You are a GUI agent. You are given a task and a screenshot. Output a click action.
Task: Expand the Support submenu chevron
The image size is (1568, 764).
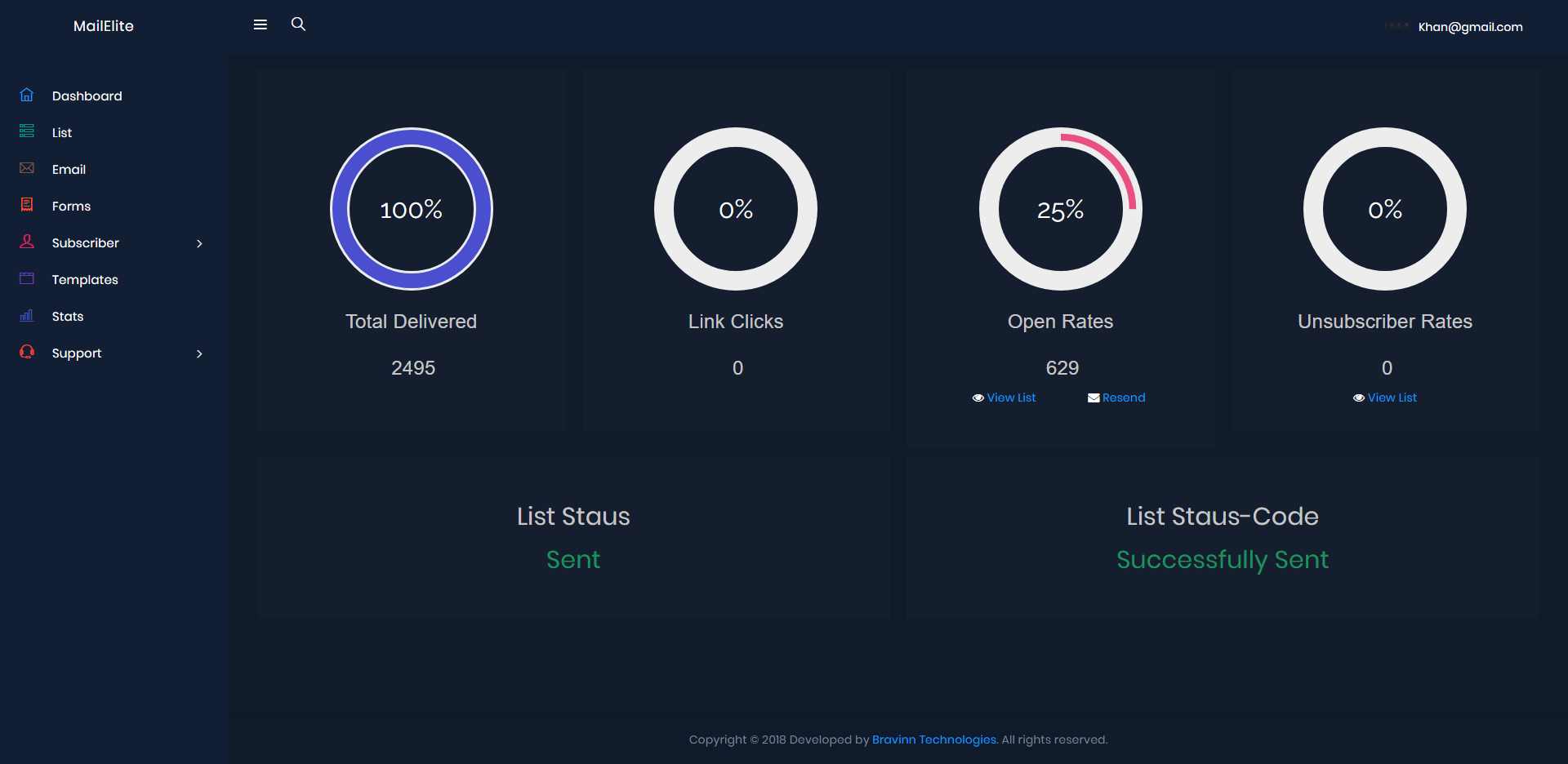[199, 353]
